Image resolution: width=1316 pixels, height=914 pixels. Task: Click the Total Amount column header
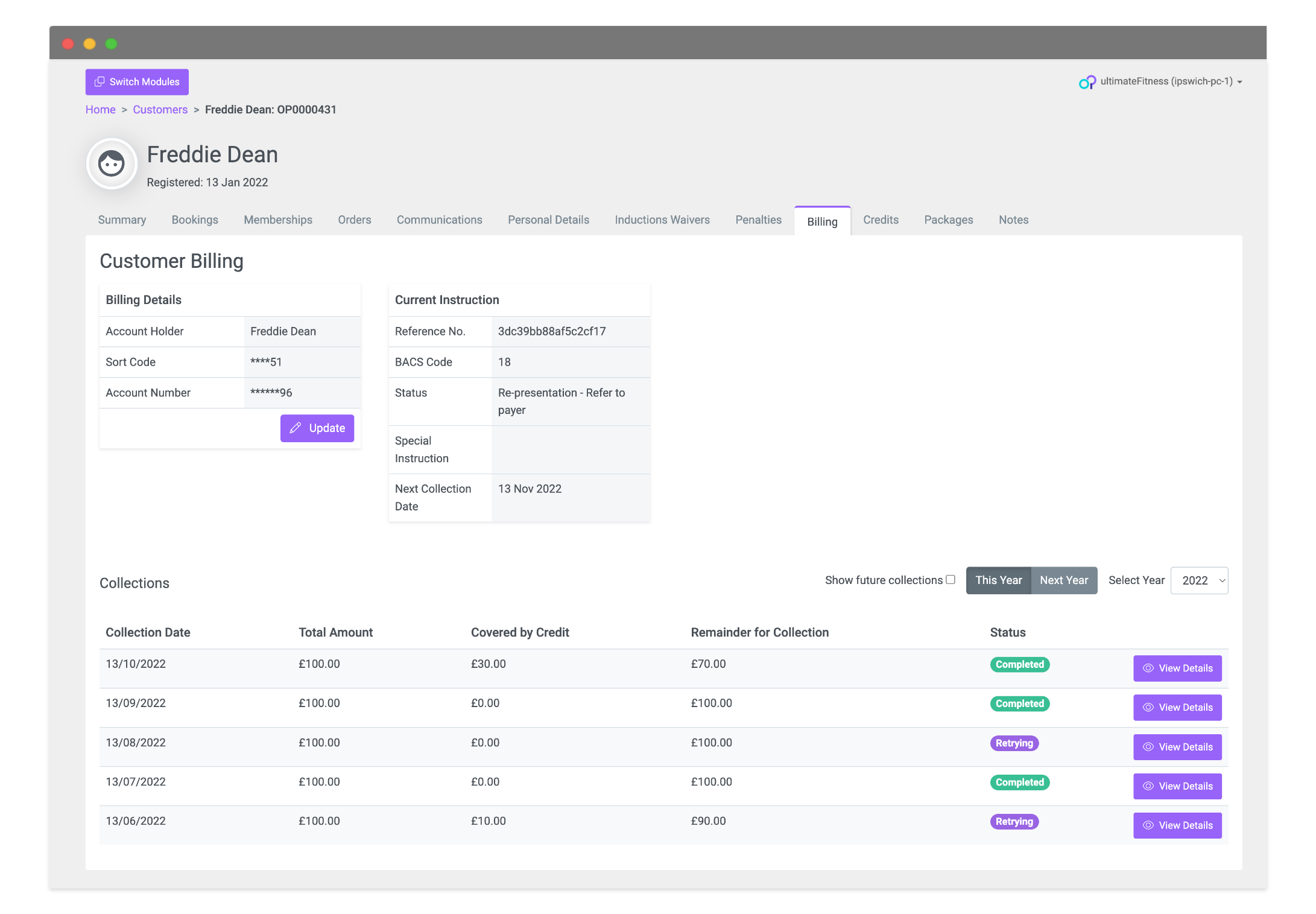[336, 632]
